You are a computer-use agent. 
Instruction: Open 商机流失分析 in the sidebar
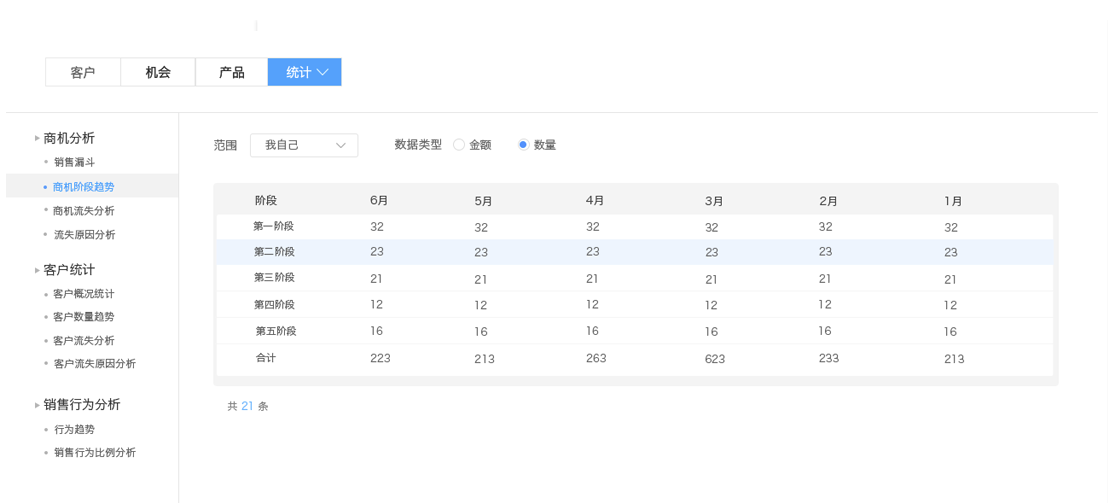point(84,211)
